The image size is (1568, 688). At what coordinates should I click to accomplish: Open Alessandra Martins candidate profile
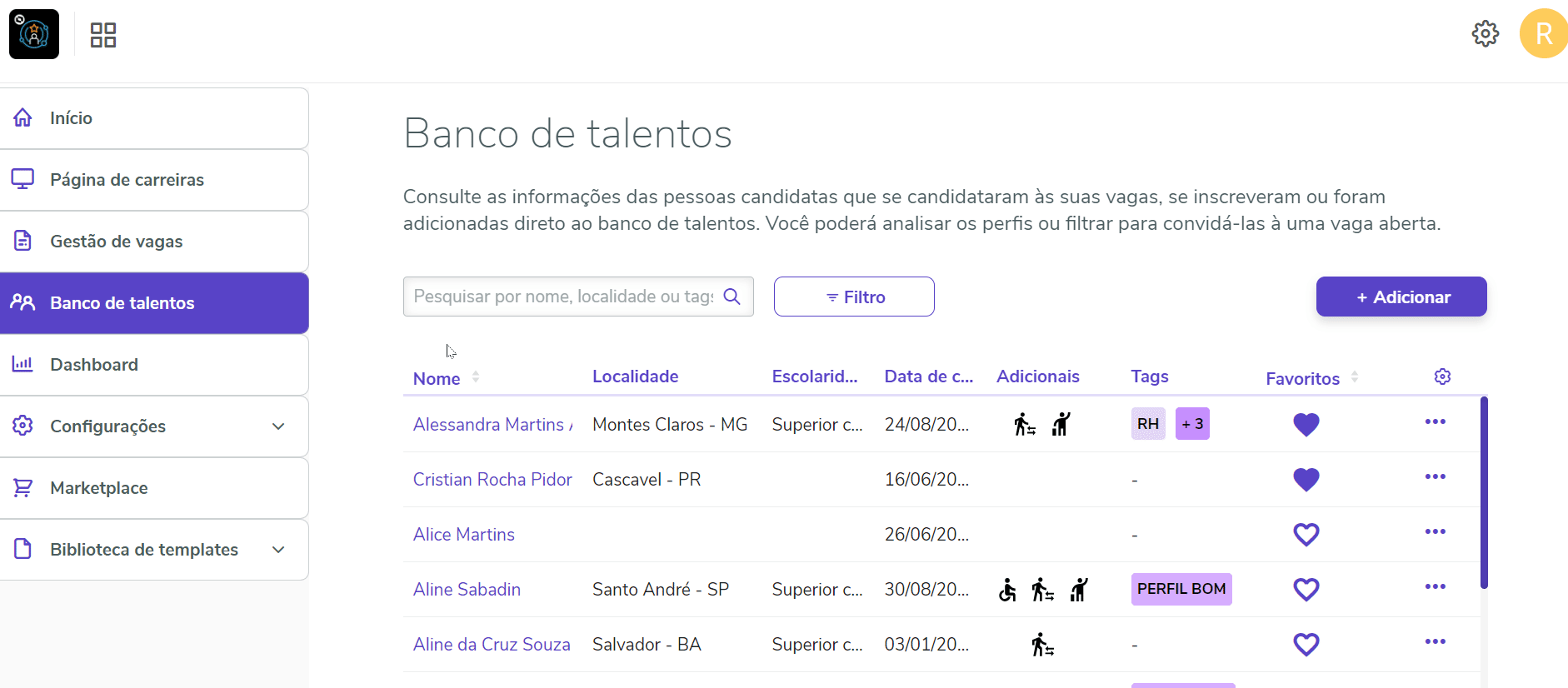pyautogui.click(x=492, y=425)
